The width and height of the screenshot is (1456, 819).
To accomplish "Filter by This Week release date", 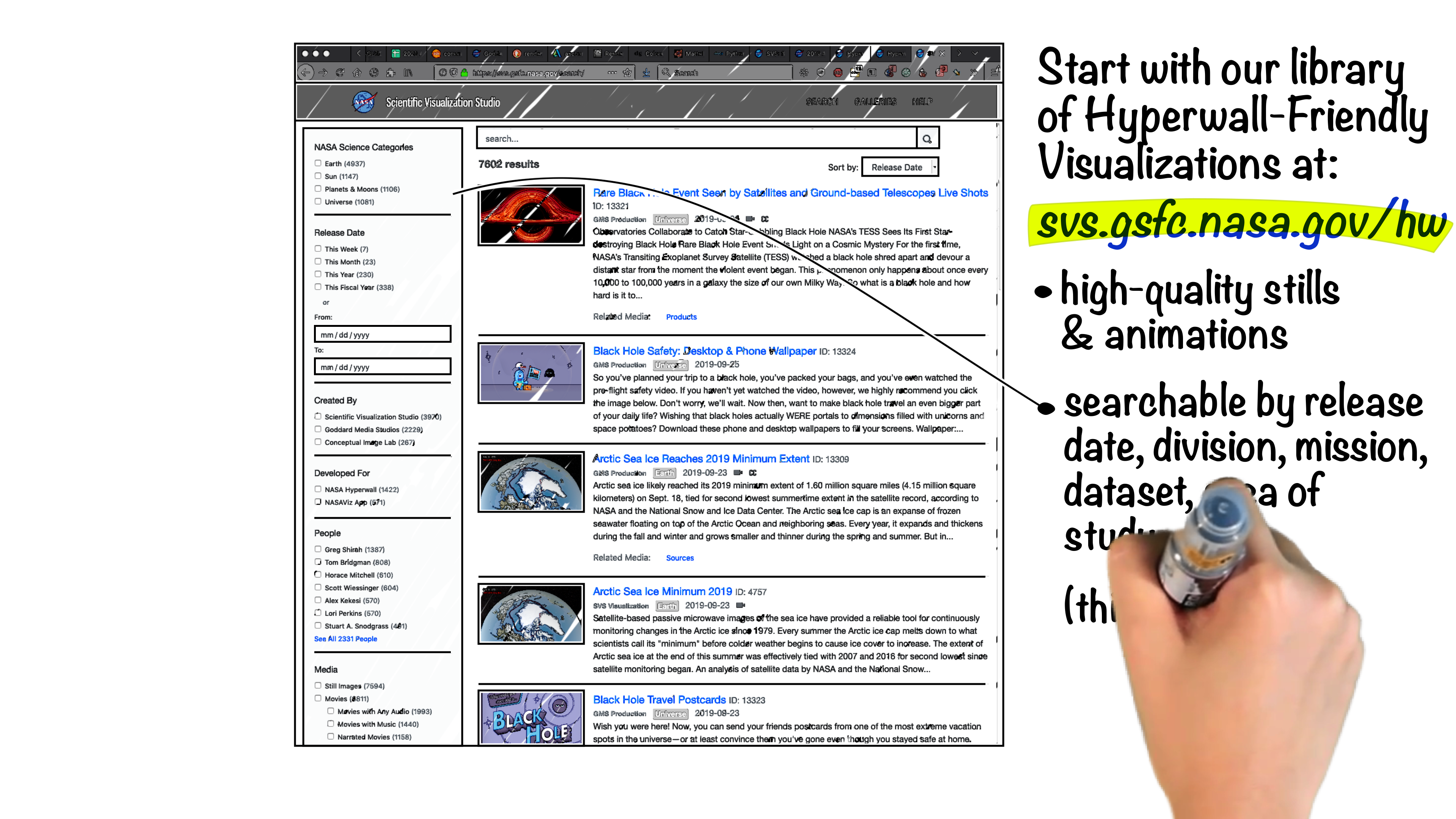I will [x=318, y=249].
